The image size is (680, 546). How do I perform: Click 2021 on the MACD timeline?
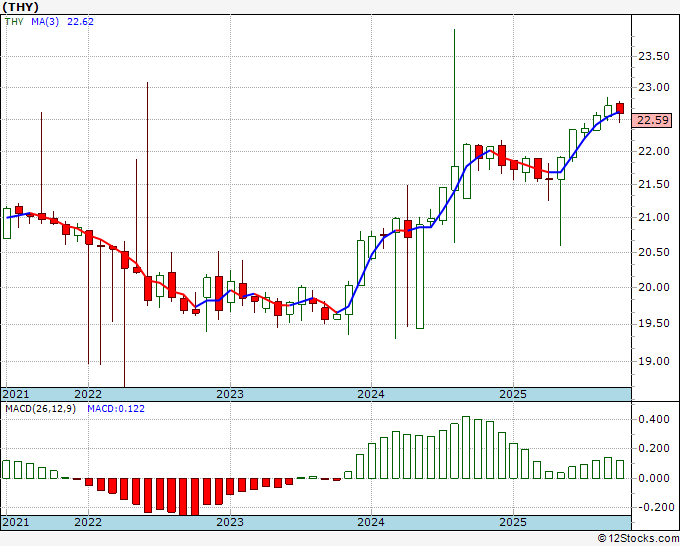(16, 522)
